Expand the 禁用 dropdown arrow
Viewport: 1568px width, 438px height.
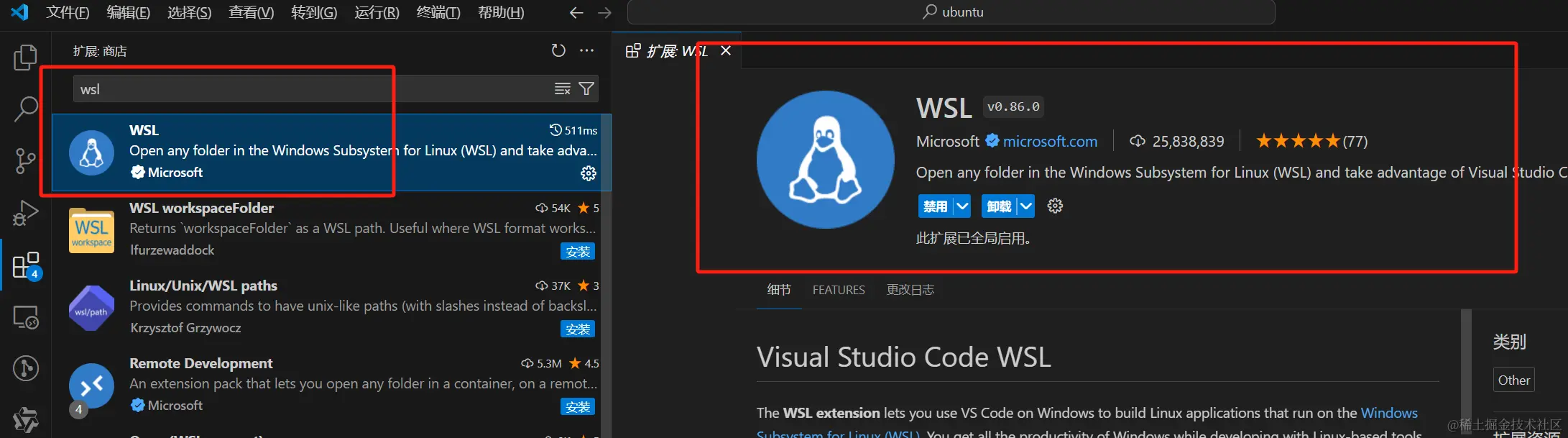(x=962, y=206)
